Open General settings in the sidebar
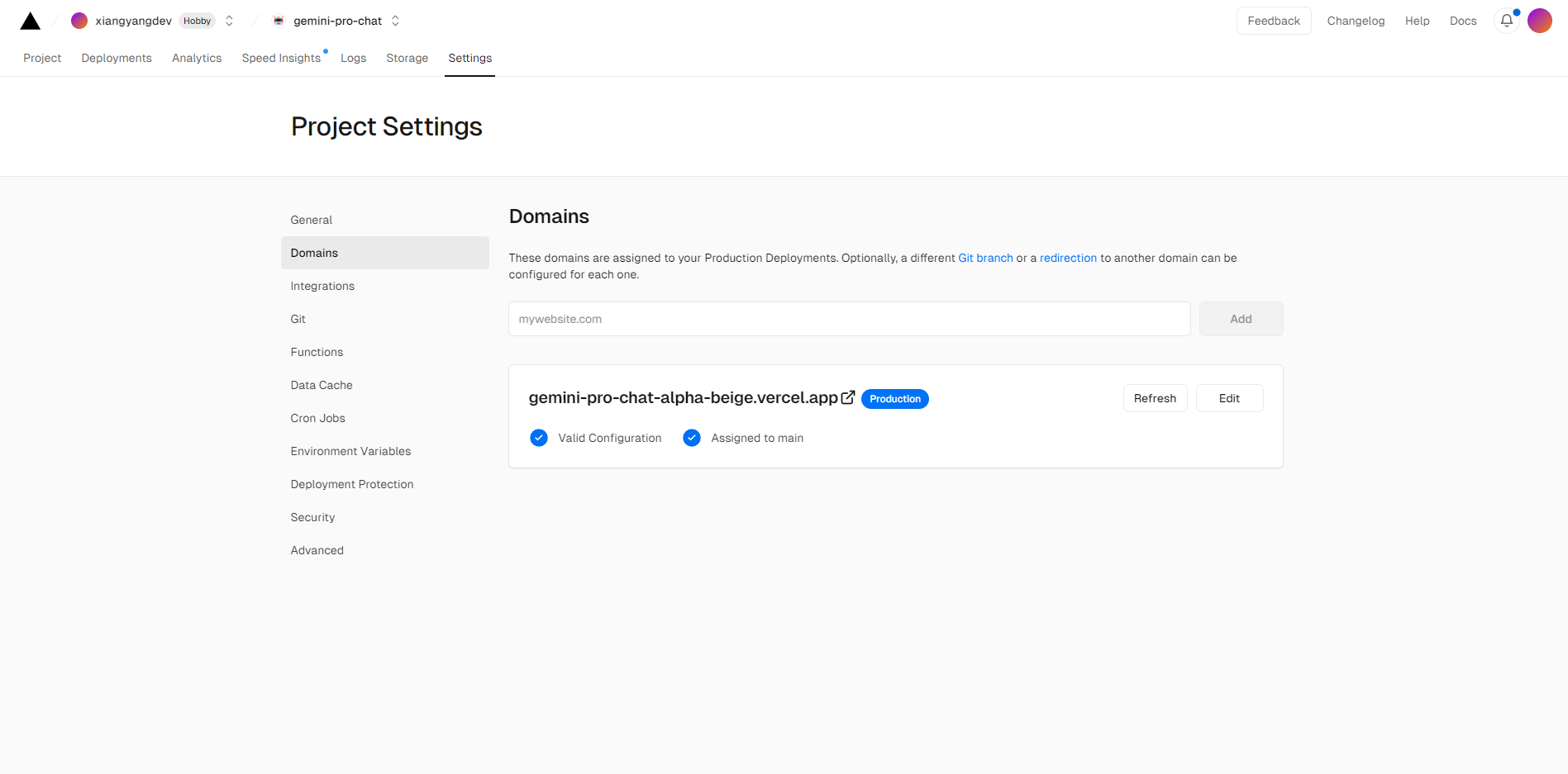The image size is (1568, 774). click(385, 220)
